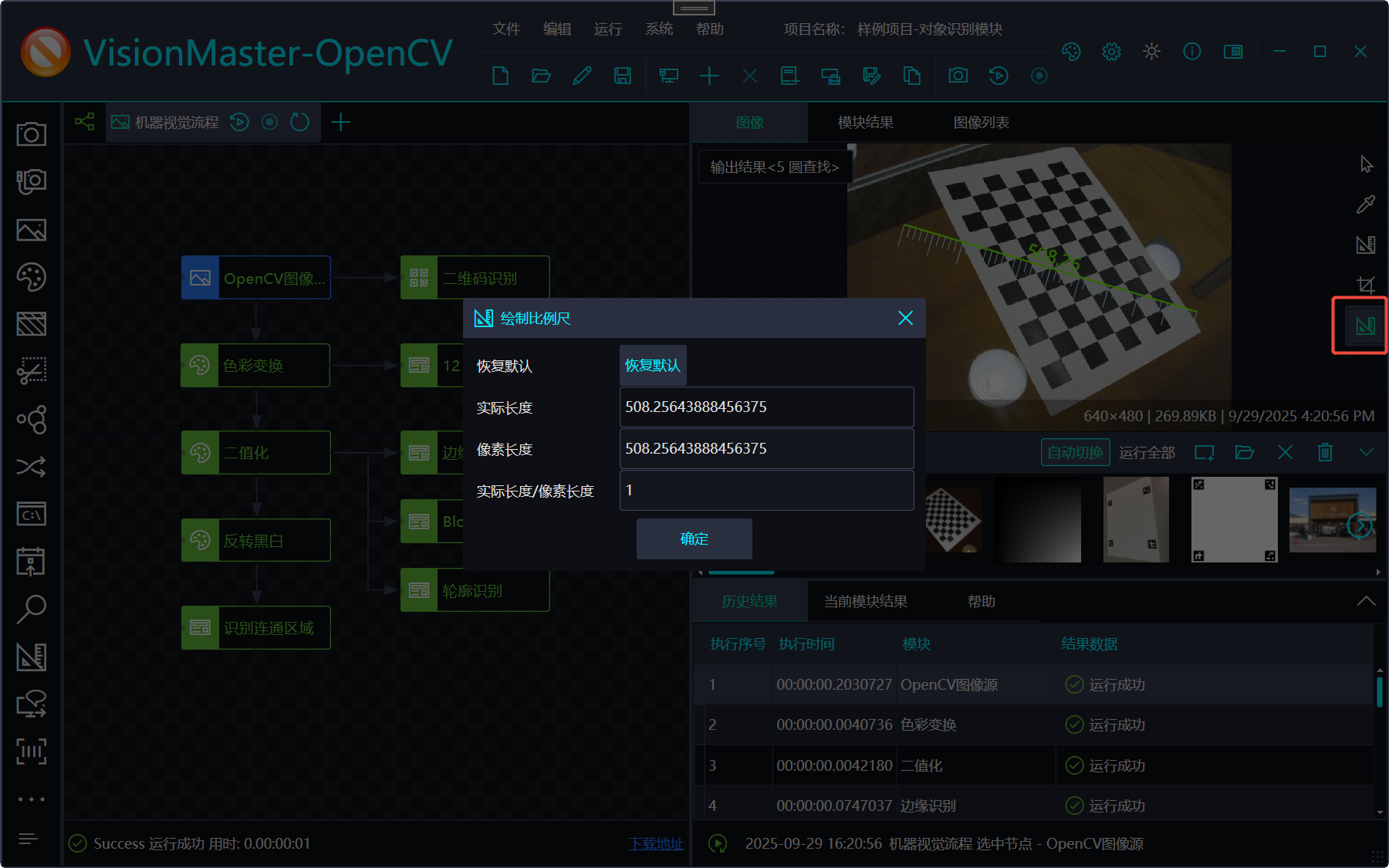The height and width of the screenshot is (868, 1389).
Task: Click the flow refresh circular arrow icon
Action: 299,122
